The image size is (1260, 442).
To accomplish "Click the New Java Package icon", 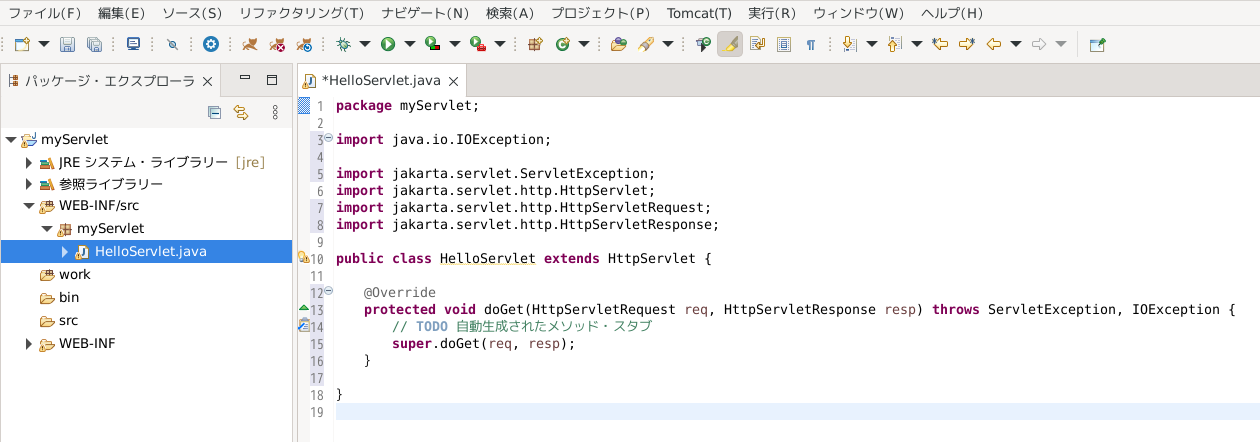I will click(x=535, y=44).
